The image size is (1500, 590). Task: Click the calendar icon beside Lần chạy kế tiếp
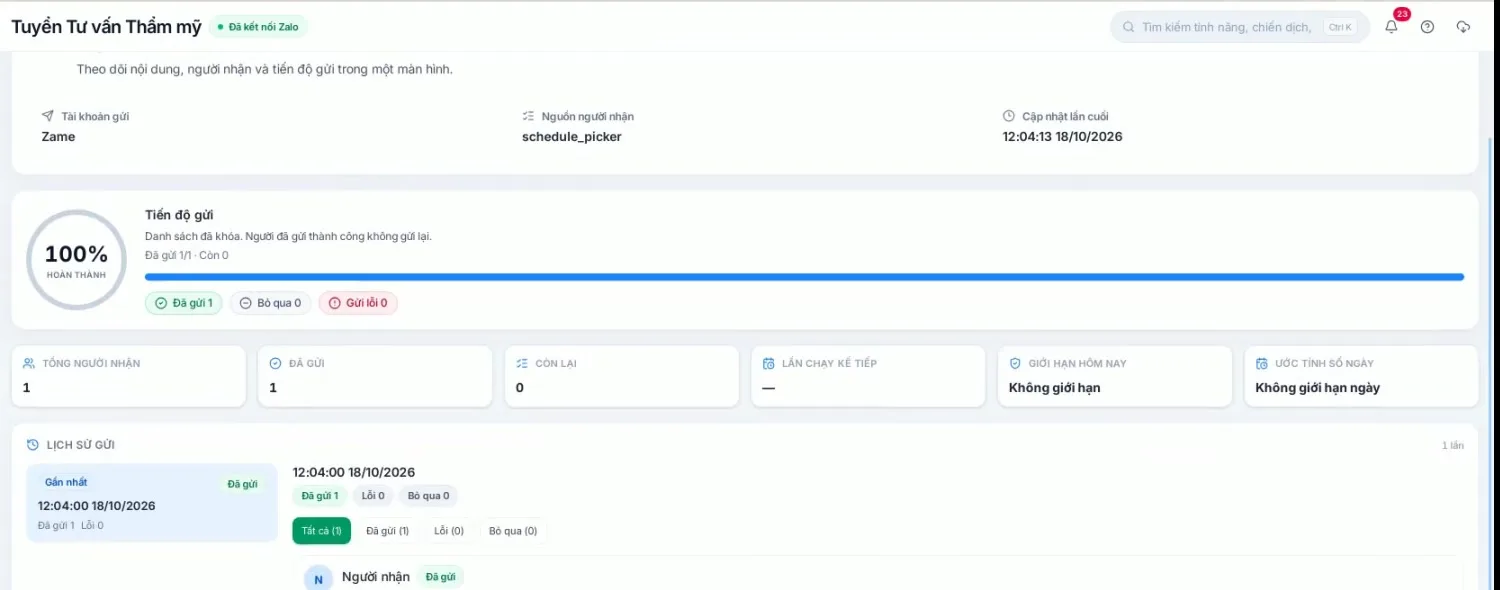click(x=769, y=363)
